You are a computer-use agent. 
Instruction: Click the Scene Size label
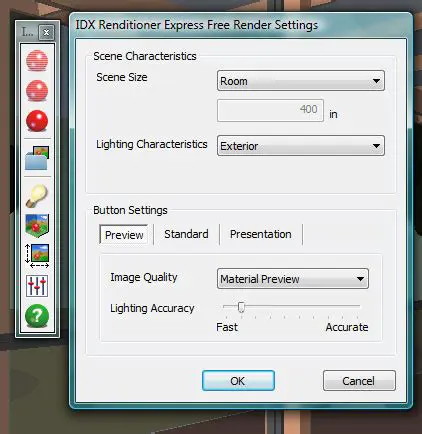pos(122,77)
